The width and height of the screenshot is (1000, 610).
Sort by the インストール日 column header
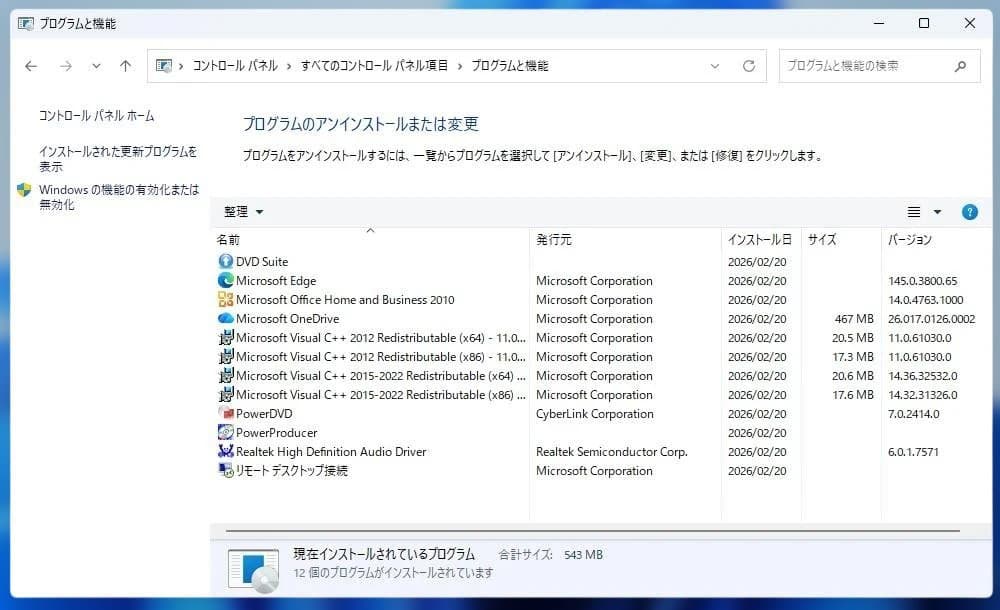pyautogui.click(x=760, y=240)
